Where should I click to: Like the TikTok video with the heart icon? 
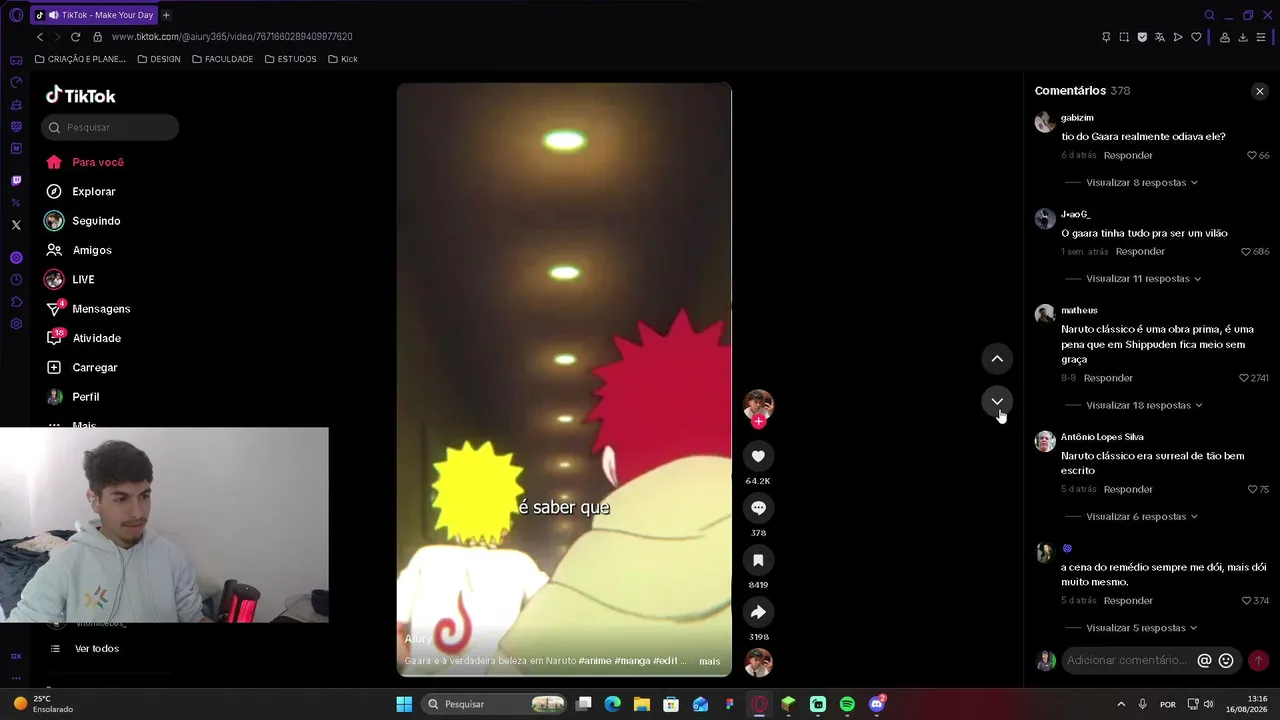(x=758, y=456)
